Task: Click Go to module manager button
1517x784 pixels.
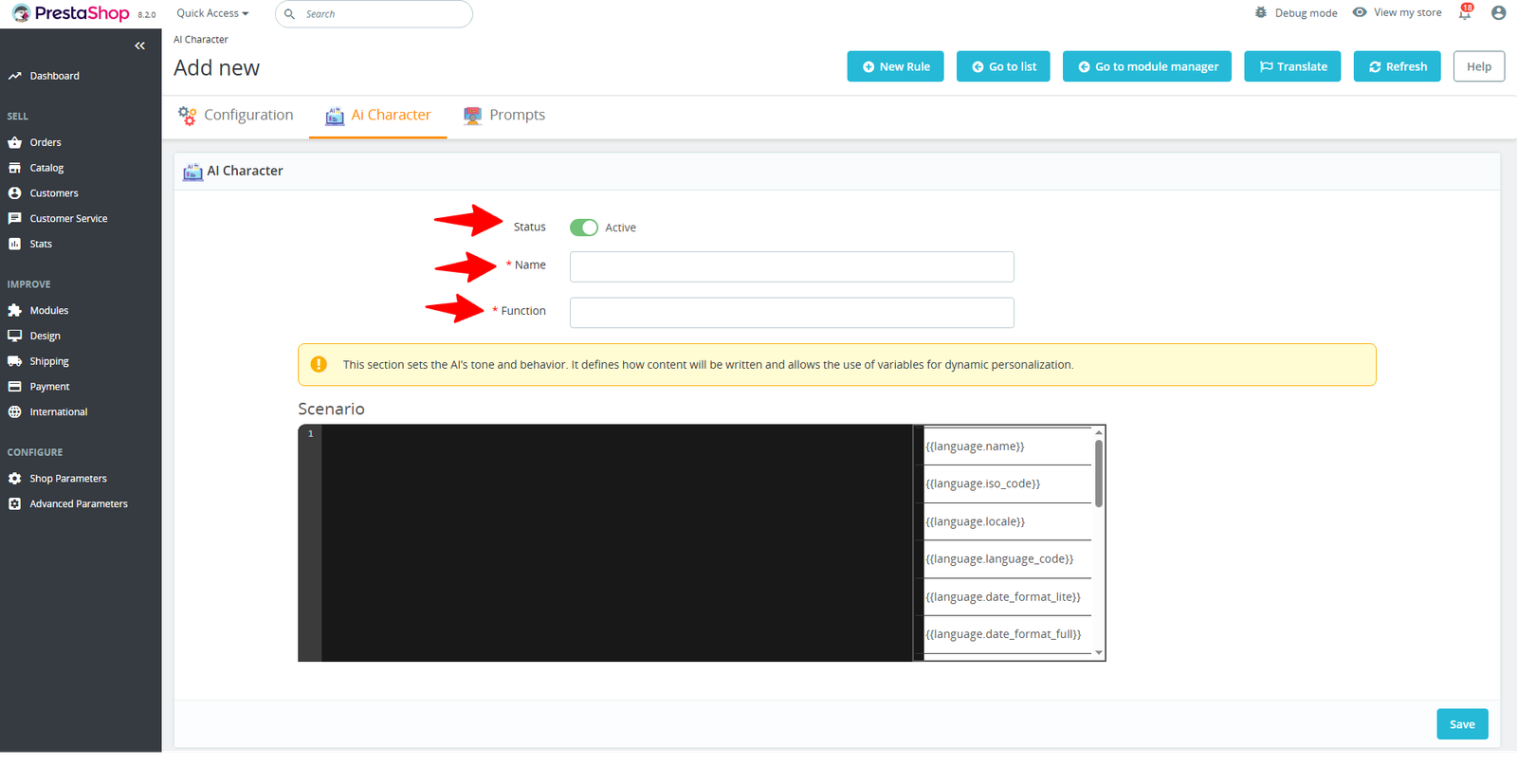Action: click(x=1146, y=66)
